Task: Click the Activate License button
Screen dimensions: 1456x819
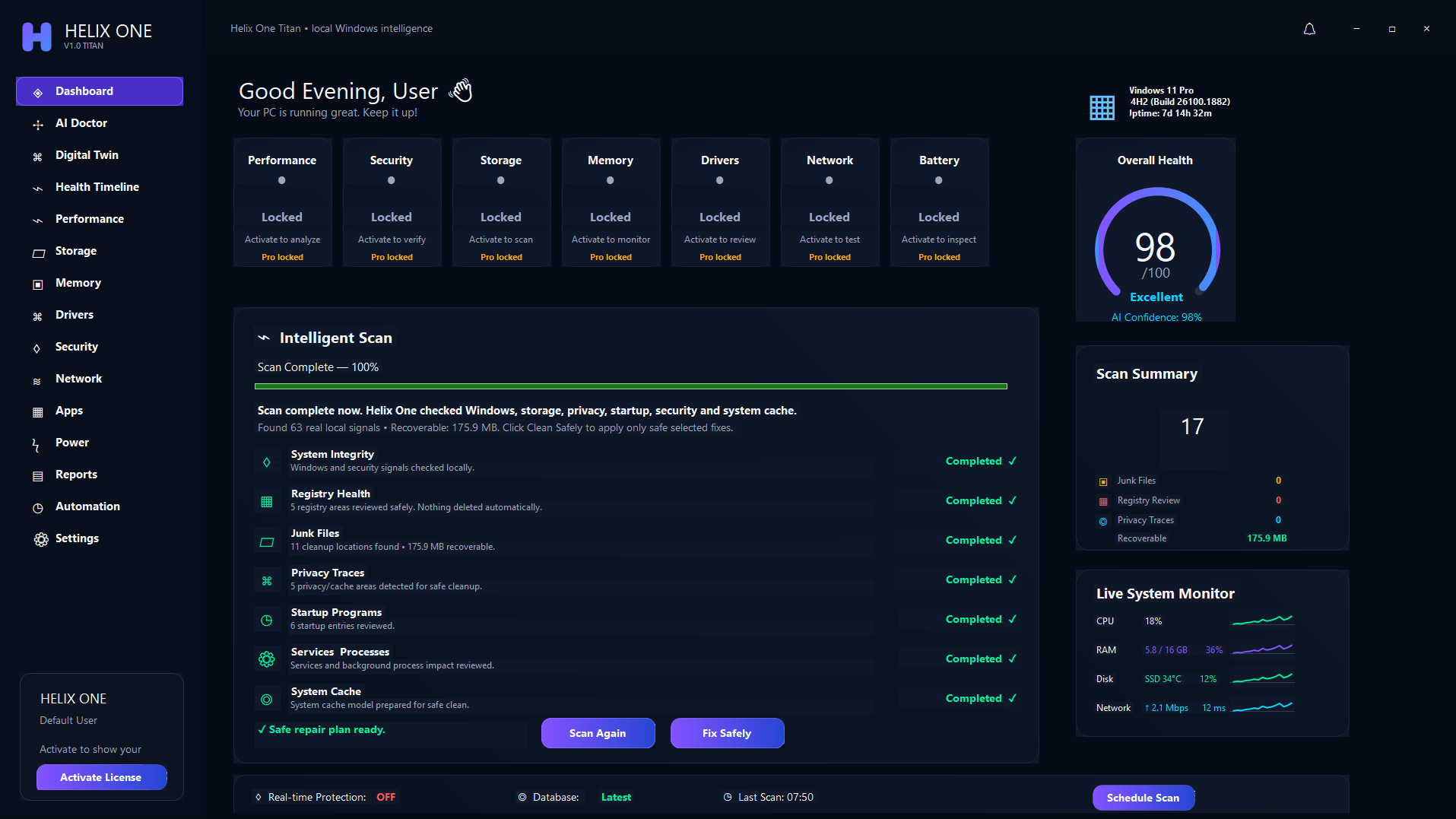Action: 101,777
